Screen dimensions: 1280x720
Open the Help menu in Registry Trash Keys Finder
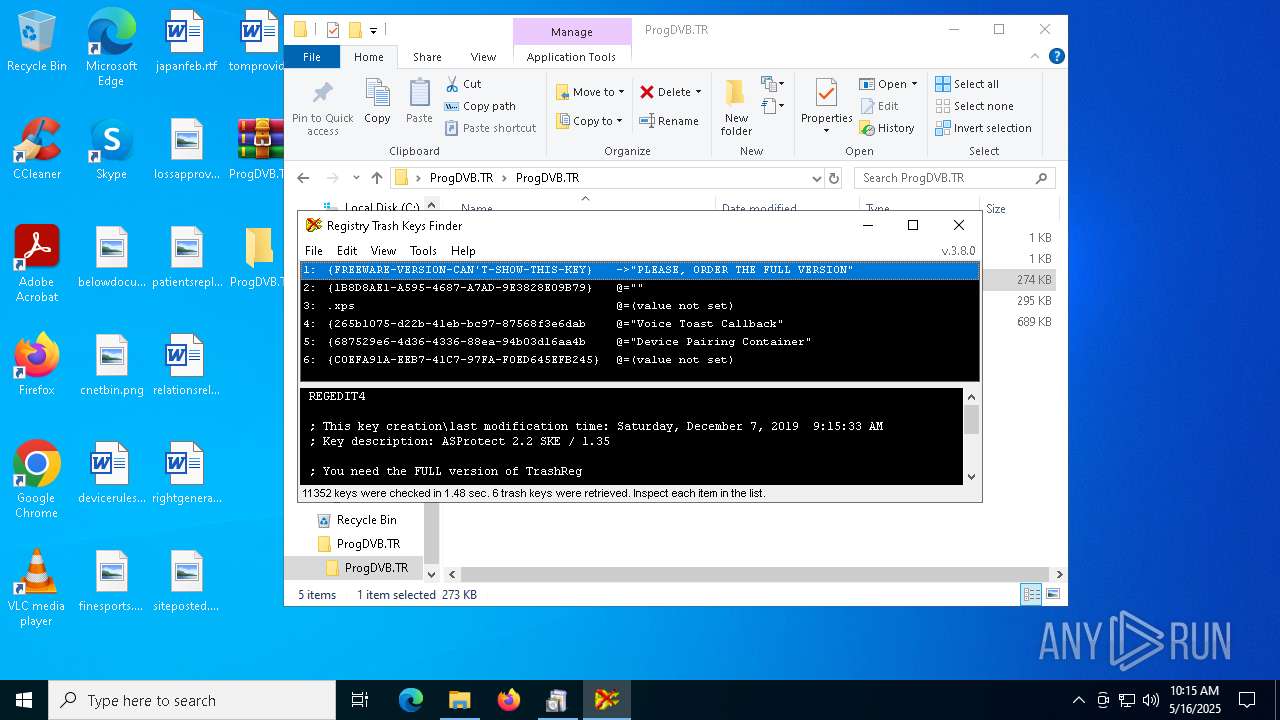tap(463, 251)
